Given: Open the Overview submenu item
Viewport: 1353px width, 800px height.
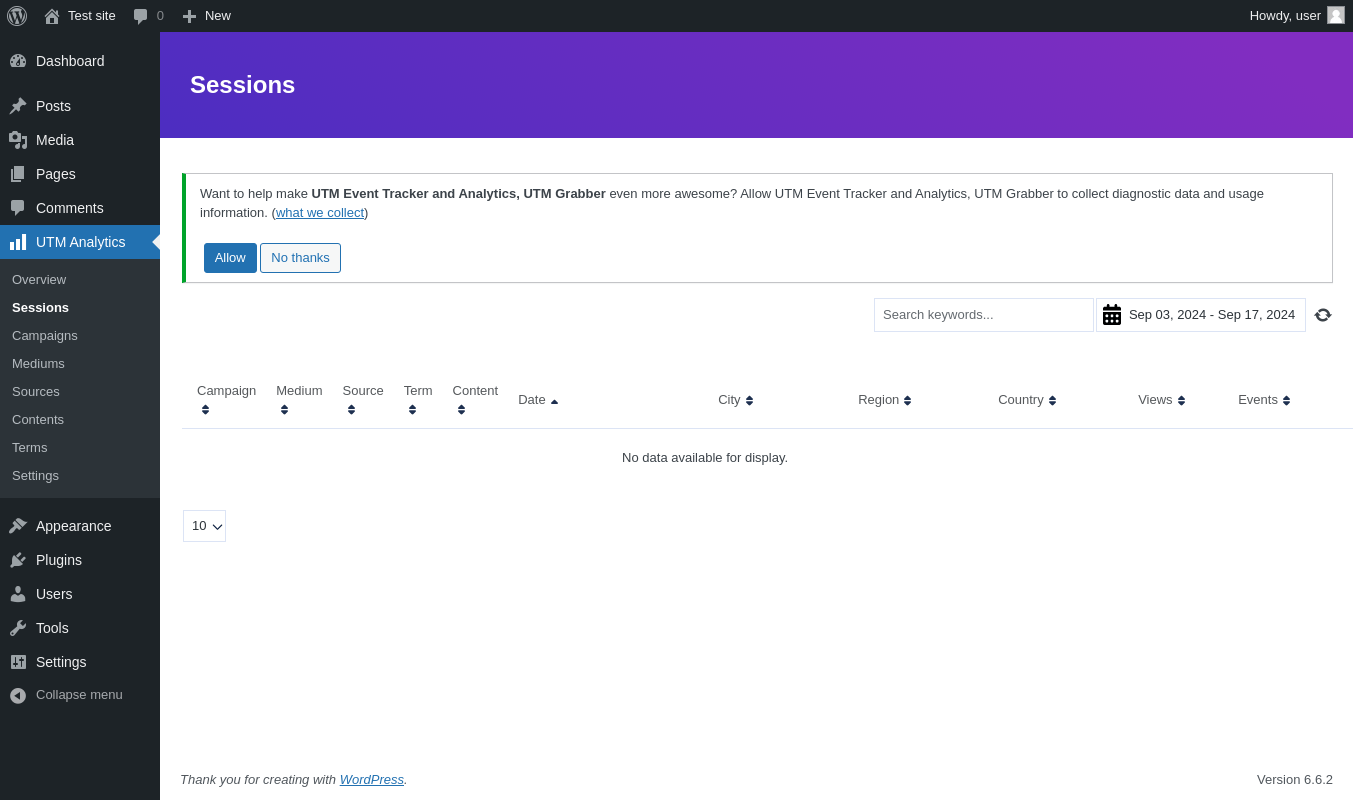Looking at the screenshot, I should (x=39, y=280).
